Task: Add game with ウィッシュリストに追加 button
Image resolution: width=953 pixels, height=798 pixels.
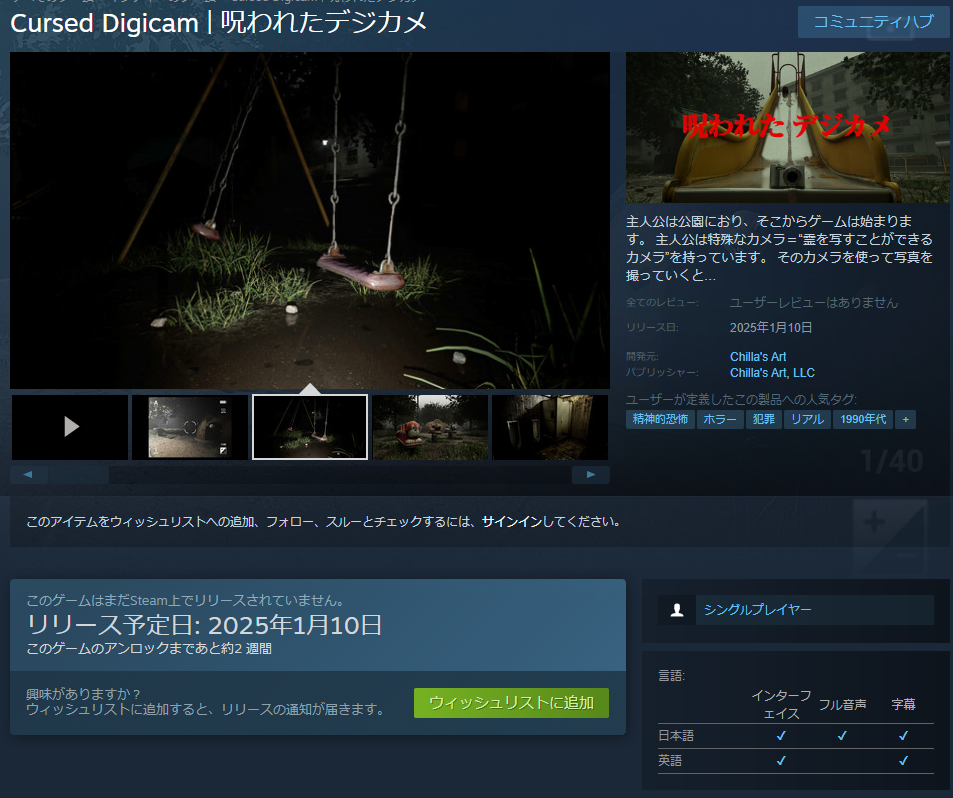Action: pyautogui.click(x=511, y=702)
